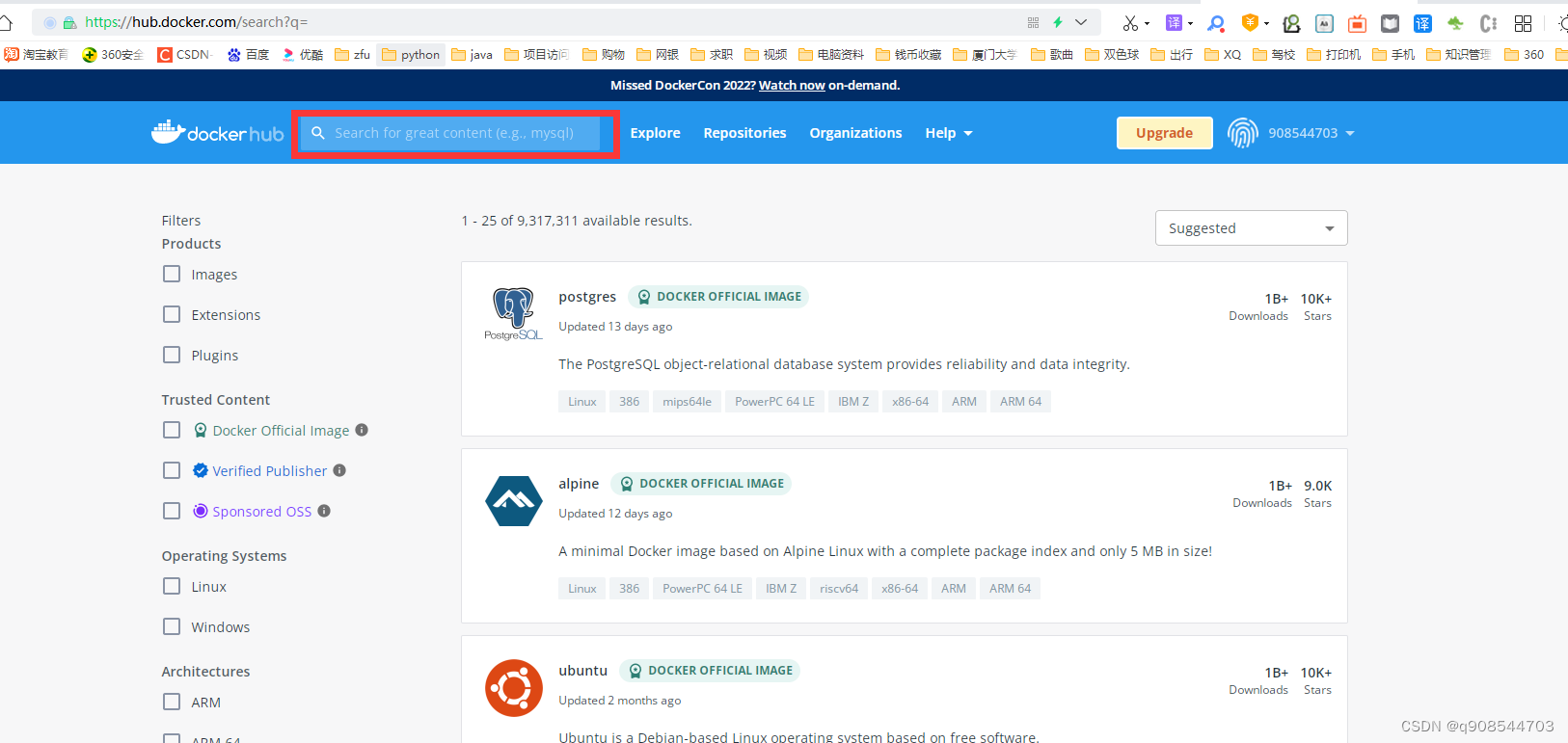Click the Ubuntu orange logo thumbnail
The image size is (1568, 743).
click(x=514, y=688)
